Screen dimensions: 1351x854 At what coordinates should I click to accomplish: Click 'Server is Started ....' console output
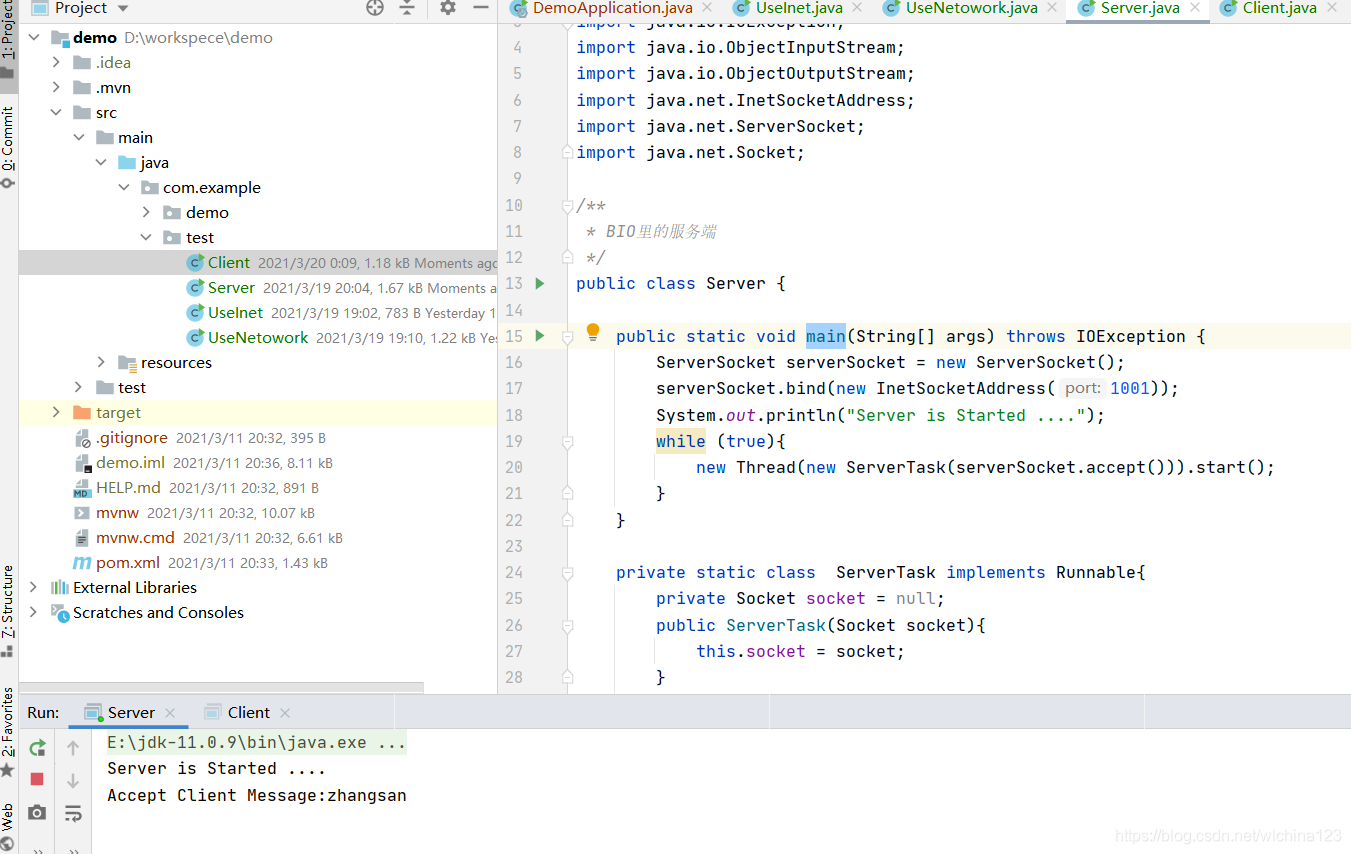pos(217,769)
